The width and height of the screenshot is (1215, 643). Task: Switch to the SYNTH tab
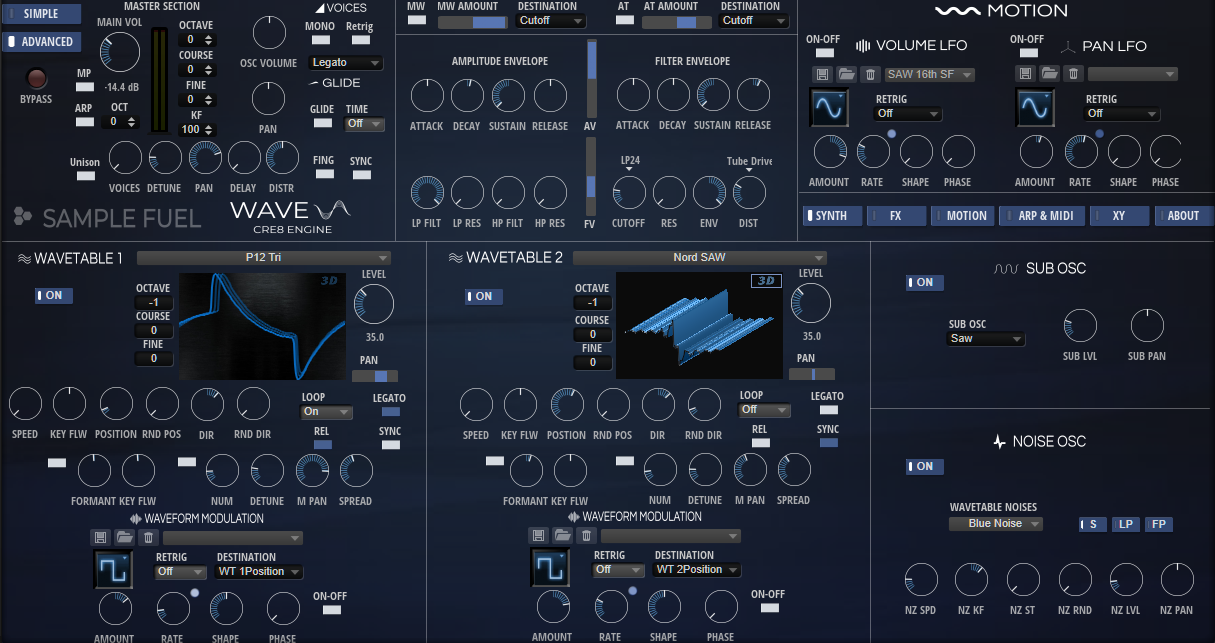[x=832, y=215]
